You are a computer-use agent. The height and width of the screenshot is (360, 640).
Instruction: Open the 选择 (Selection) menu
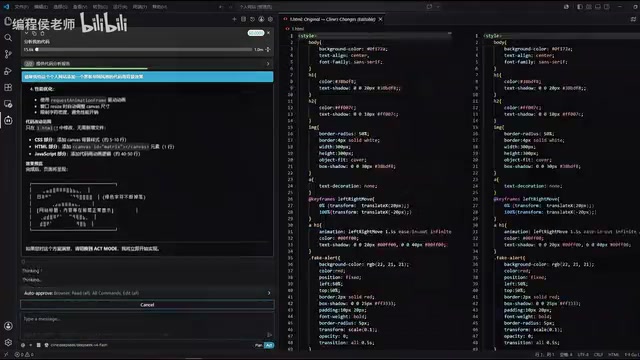click(60, 7)
